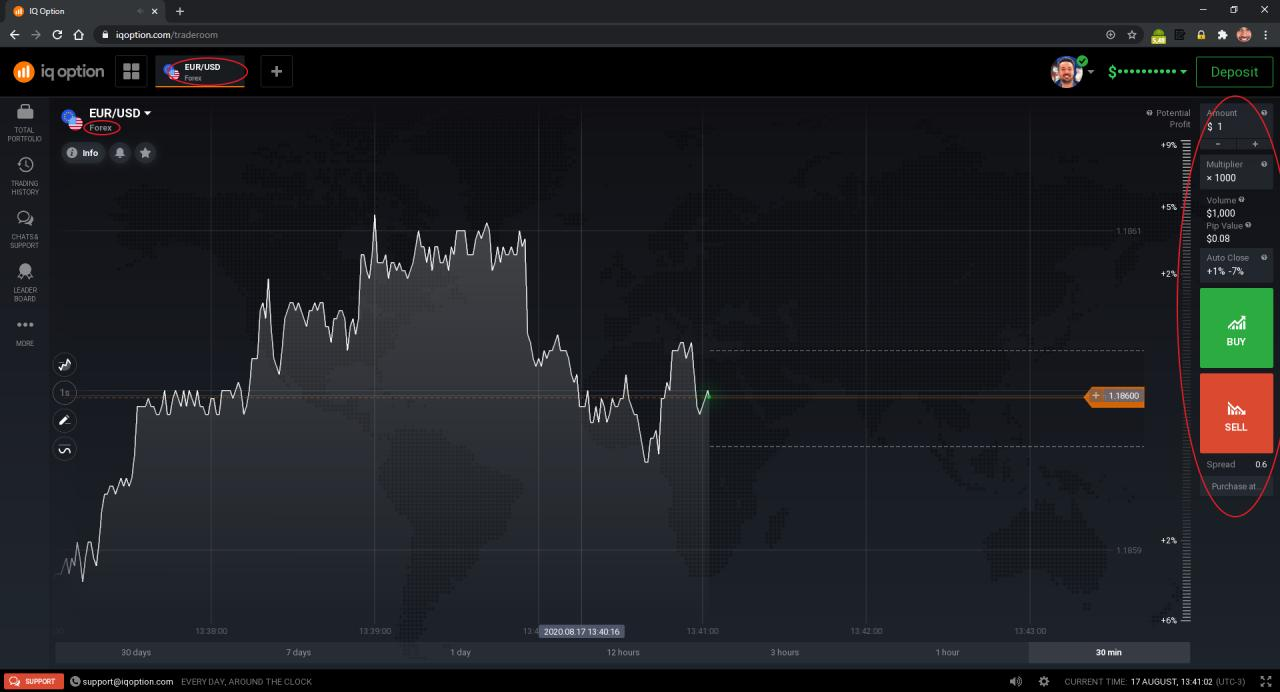Open settings gear icon in footer
The width and height of the screenshot is (1280, 692).
point(1044,681)
